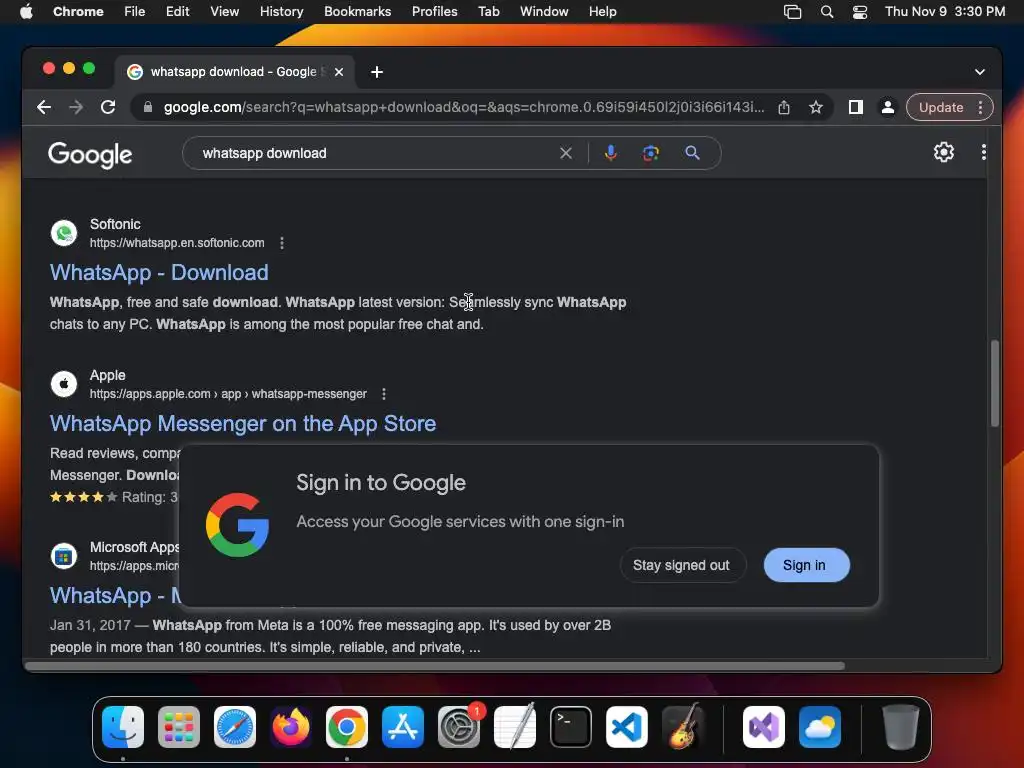Open WhatsApp Messenger on the App Store link
Viewport: 1024px width, 768px height.
[x=243, y=423]
